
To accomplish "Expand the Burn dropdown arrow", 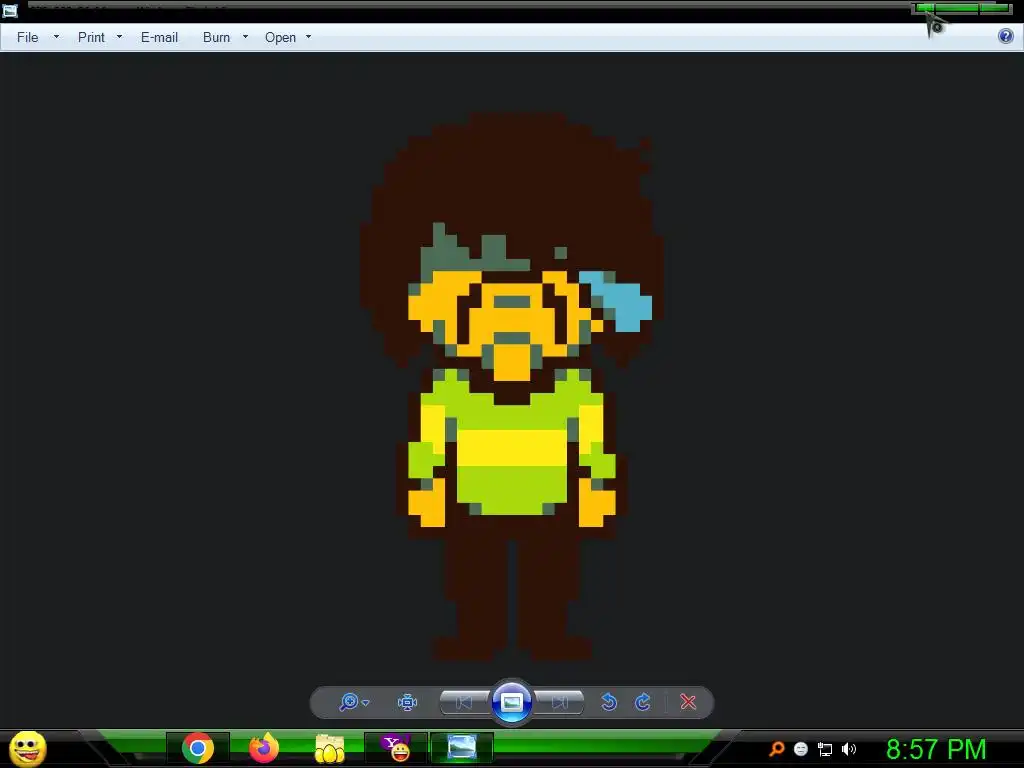I will click(x=246, y=37).
